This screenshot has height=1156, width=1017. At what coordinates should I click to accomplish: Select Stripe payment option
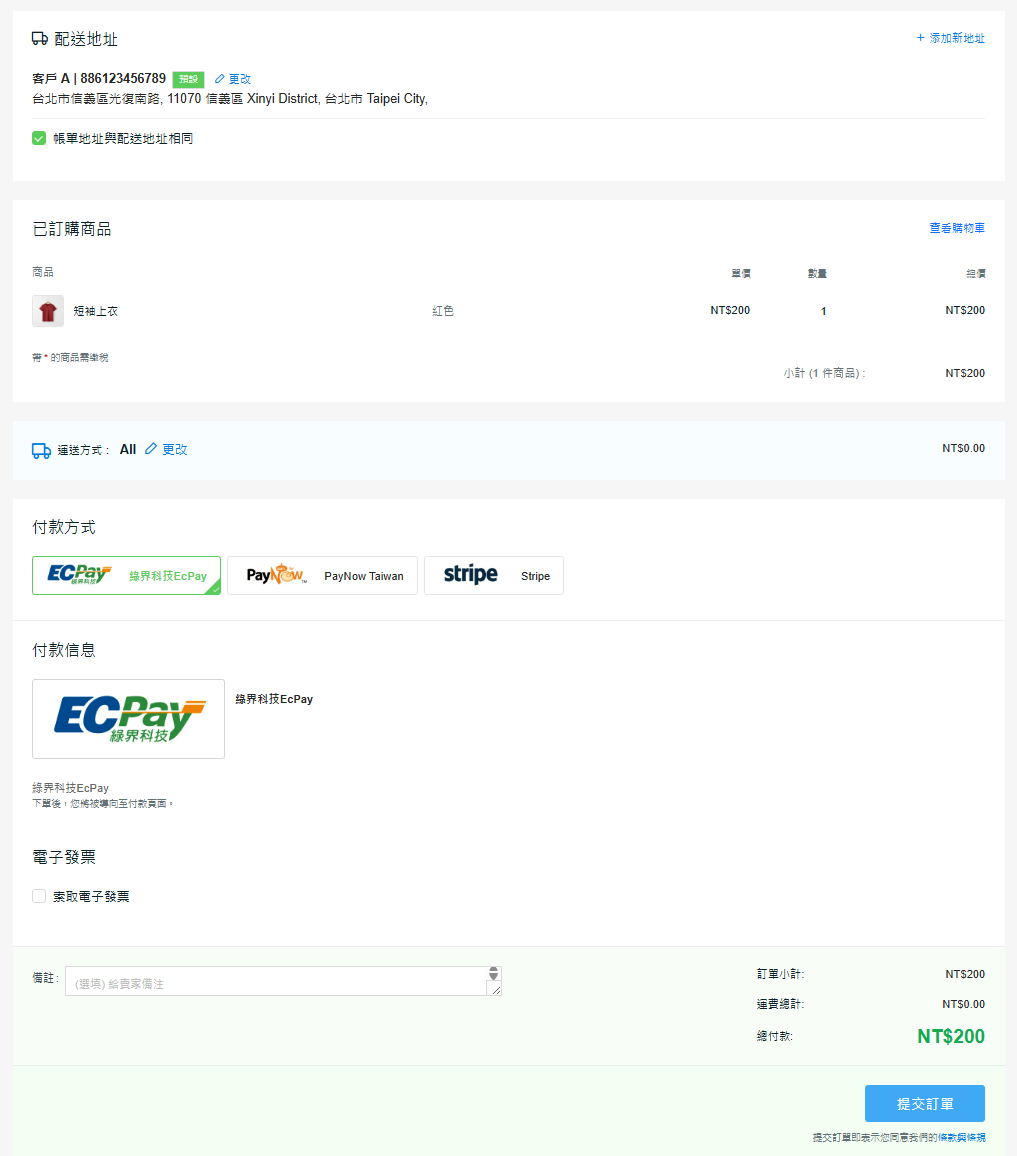[x=494, y=576]
